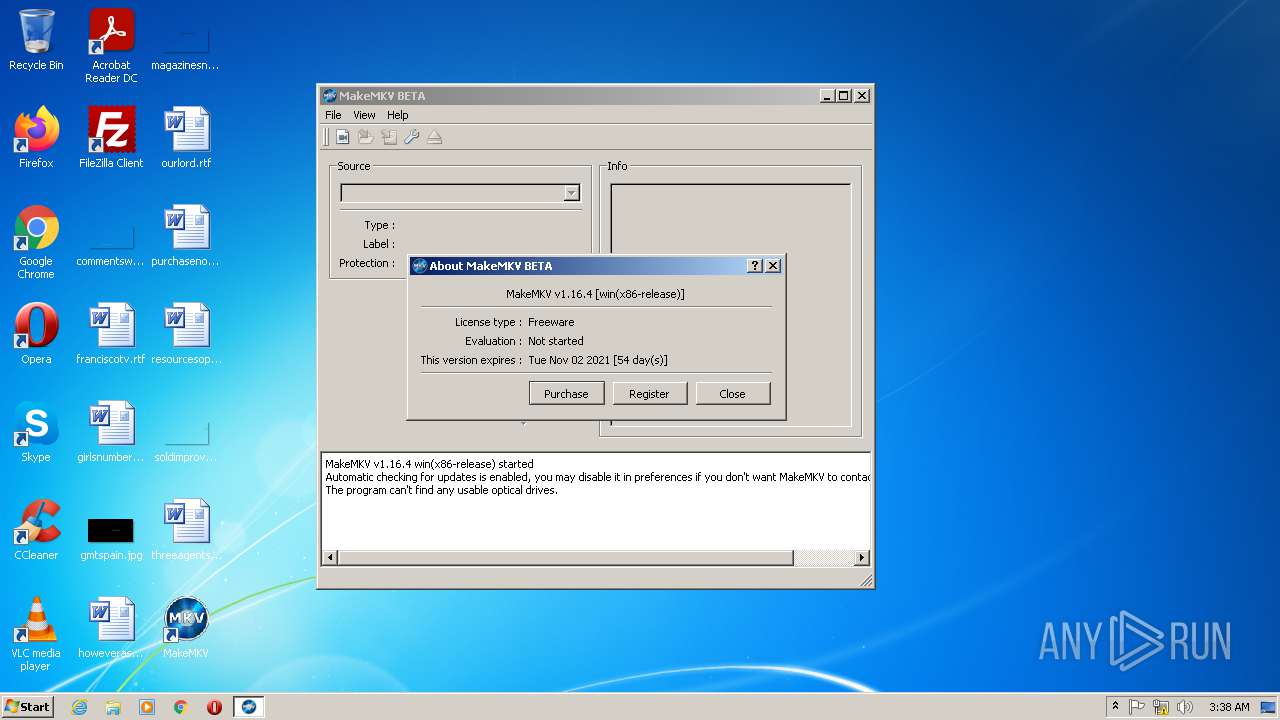Launch Internet Explorer from the taskbar
The width and height of the screenshot is (1280, 720).
pos(79,707)
